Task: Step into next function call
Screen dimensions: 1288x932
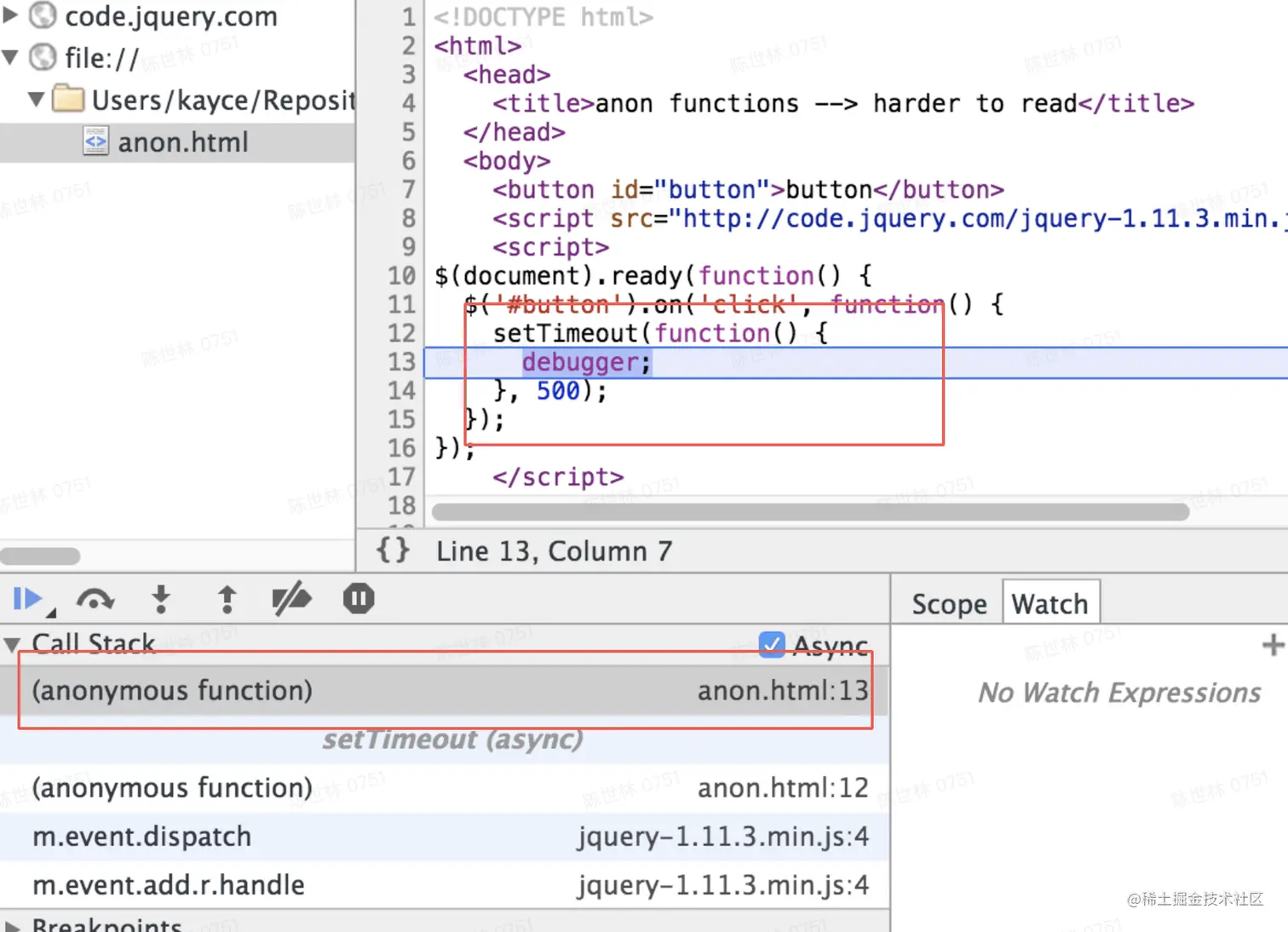Action: [x=160, y=599]
